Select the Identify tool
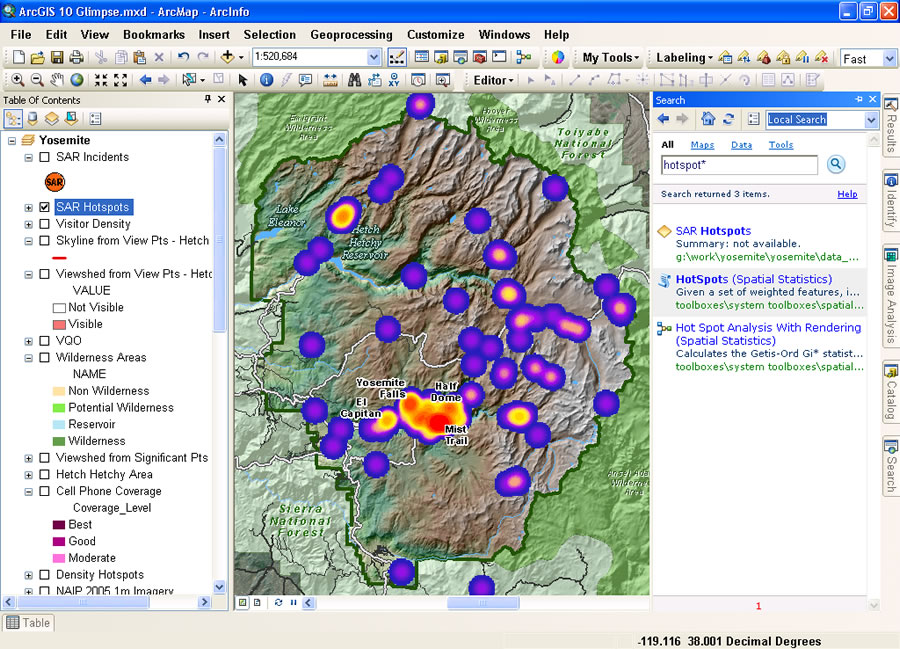This screenshot has height=649, width=900. click(267, 80)
